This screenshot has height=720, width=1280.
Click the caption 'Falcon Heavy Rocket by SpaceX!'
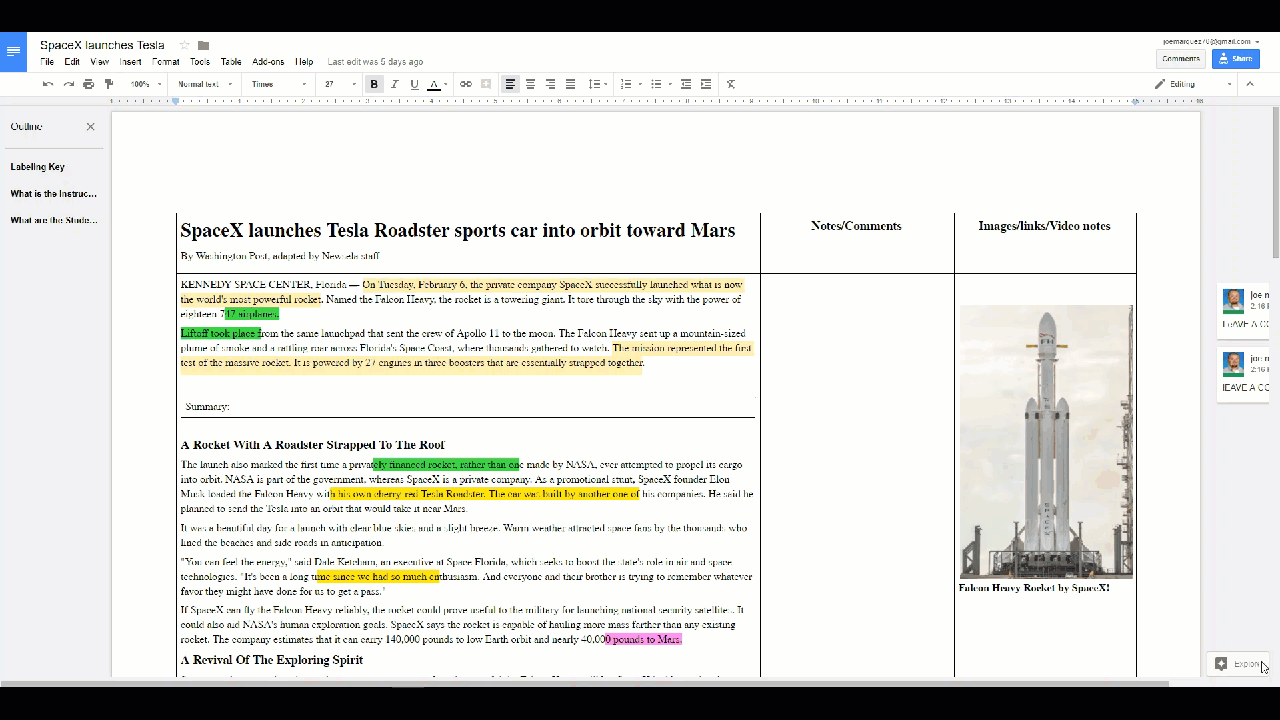click(1034, 588)
